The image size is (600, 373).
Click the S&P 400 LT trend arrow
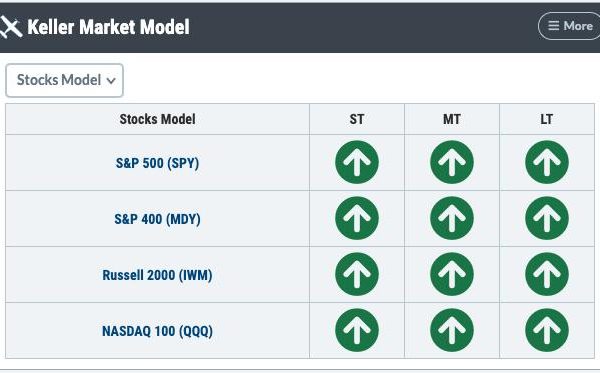[x=547, y=218]
